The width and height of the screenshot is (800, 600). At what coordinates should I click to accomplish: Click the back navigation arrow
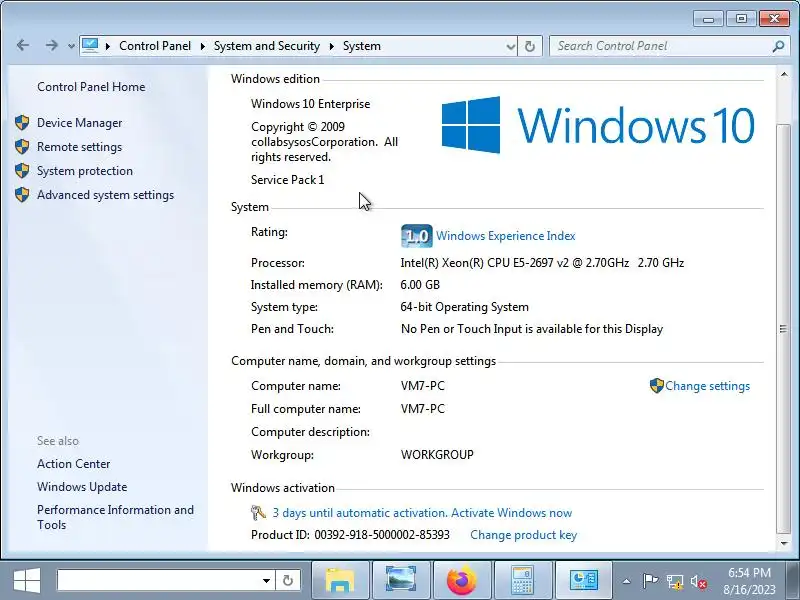(x=22, y=45)
